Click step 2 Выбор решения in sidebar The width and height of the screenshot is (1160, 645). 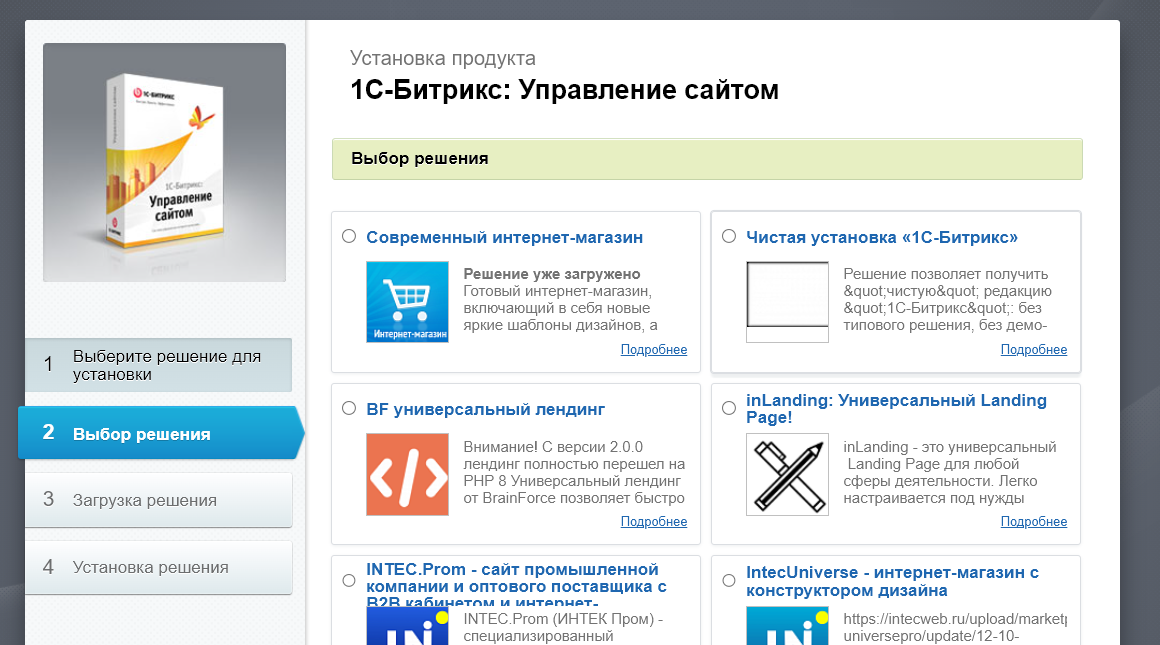(160, 433)
